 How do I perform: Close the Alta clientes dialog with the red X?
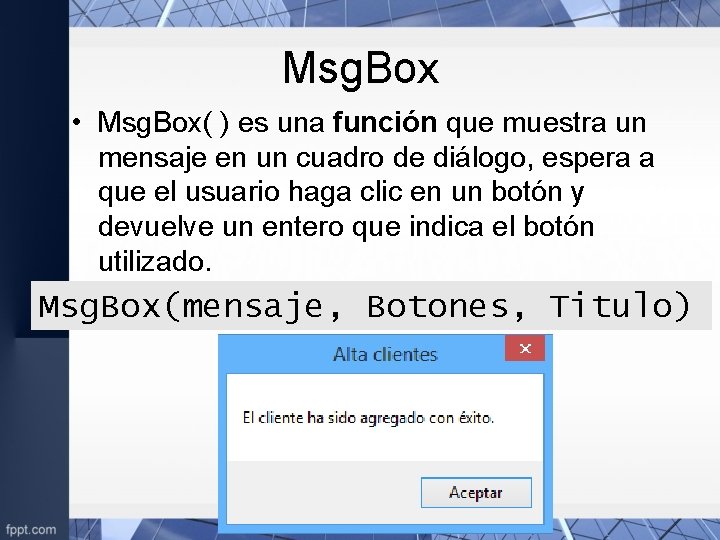(x=525, y=349)
